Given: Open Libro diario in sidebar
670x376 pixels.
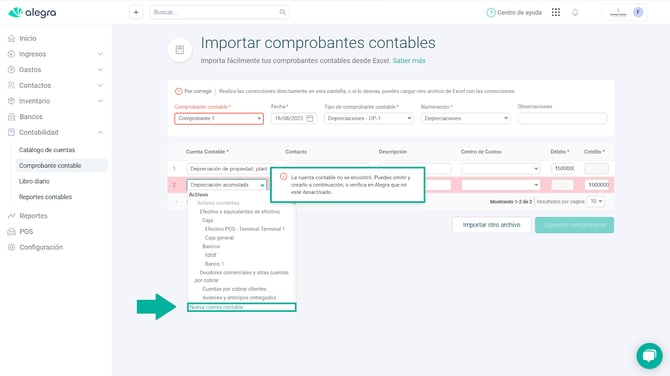Looking at the screenshot, I should click(34, 181).
